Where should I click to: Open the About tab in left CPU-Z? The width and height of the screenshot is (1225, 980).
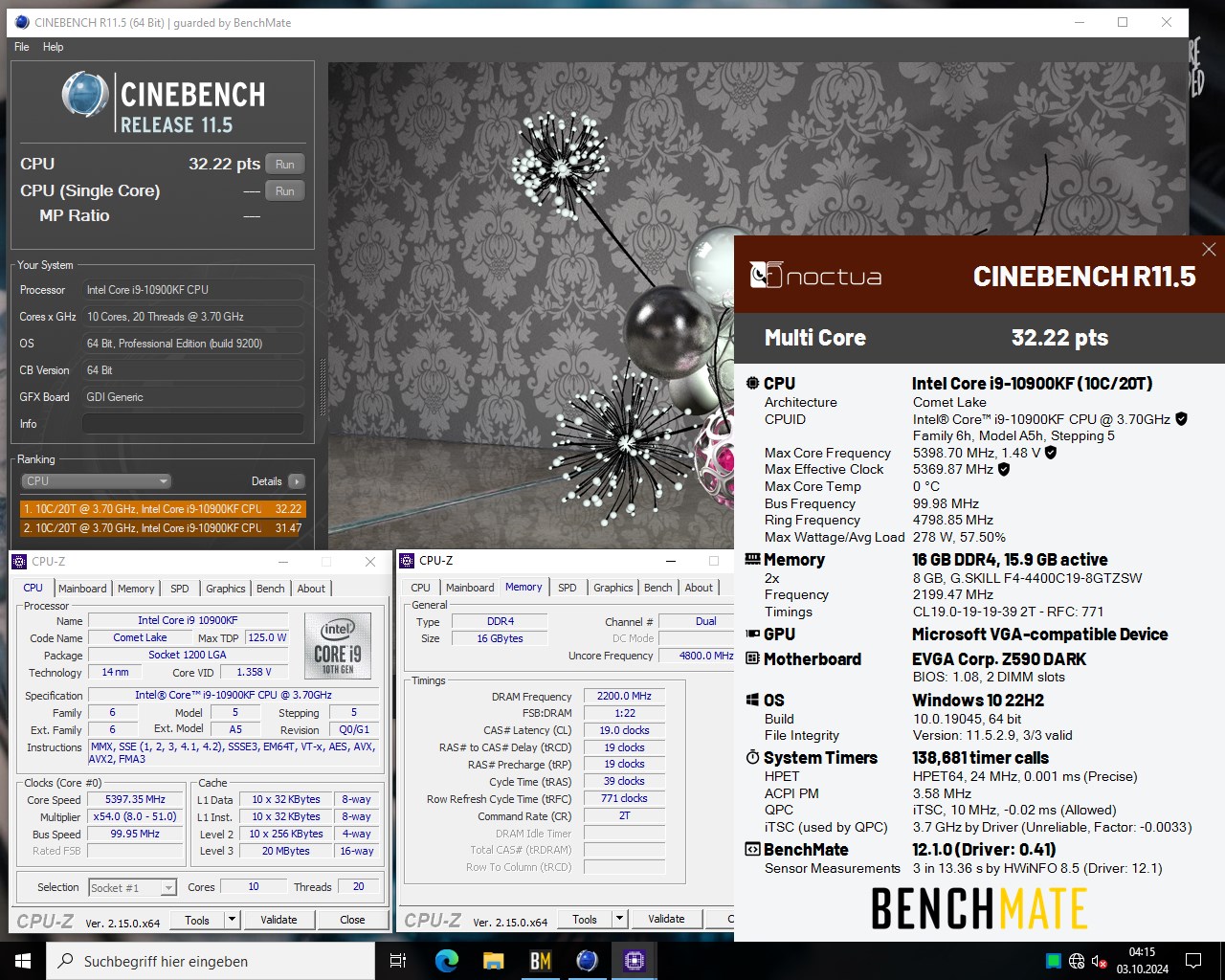point(311,589)
